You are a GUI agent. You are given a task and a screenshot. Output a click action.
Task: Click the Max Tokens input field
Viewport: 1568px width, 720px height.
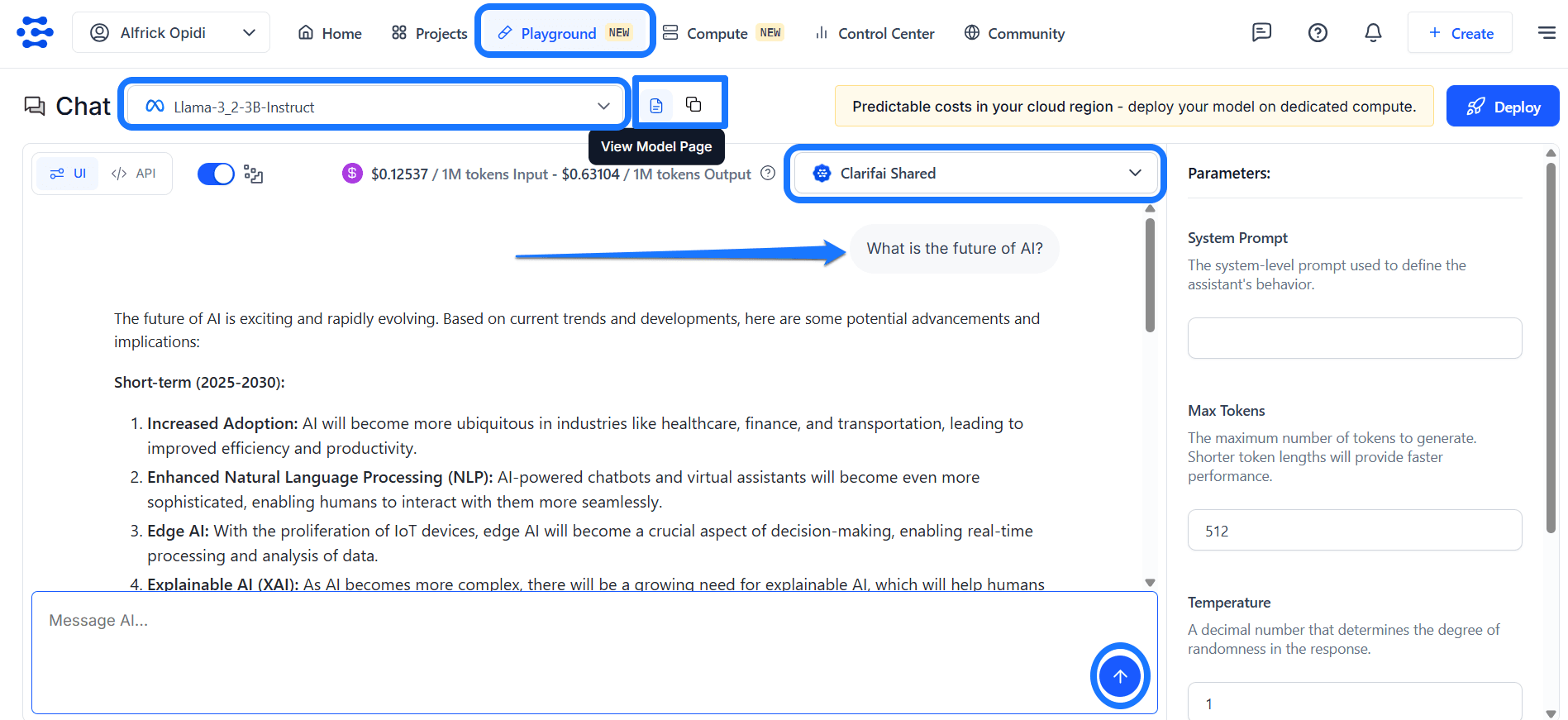pyautogui.click(x=1355, y=530)
